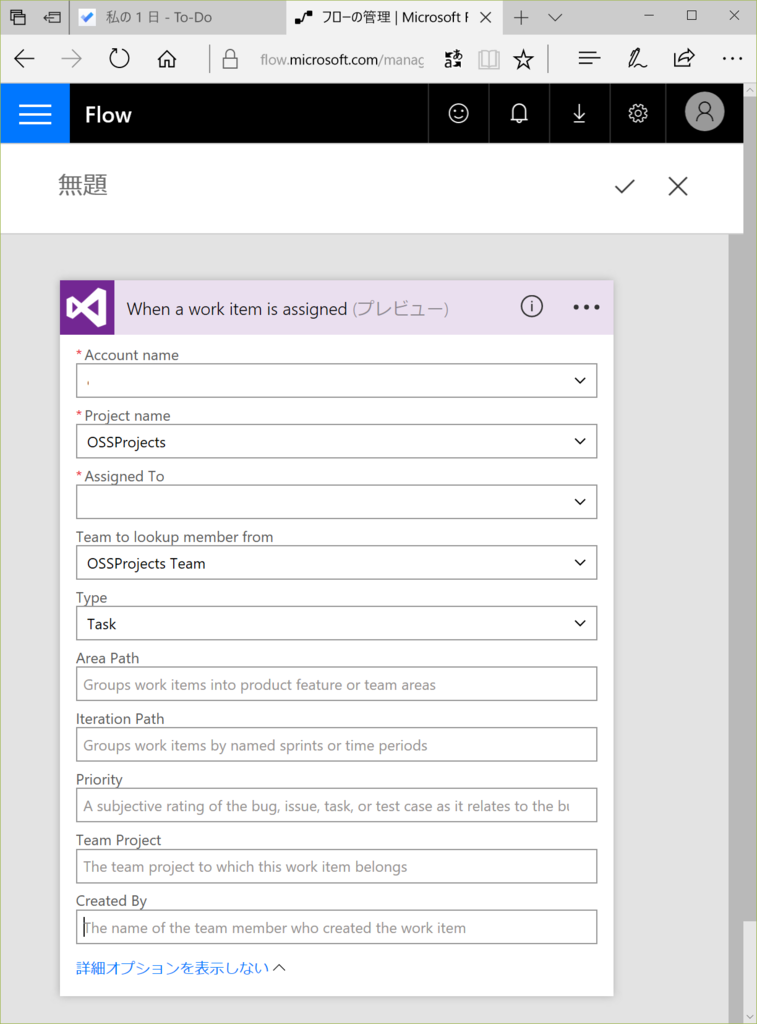Click the browser forward arrow
The image size is (757, 1024).
[71, 59]
